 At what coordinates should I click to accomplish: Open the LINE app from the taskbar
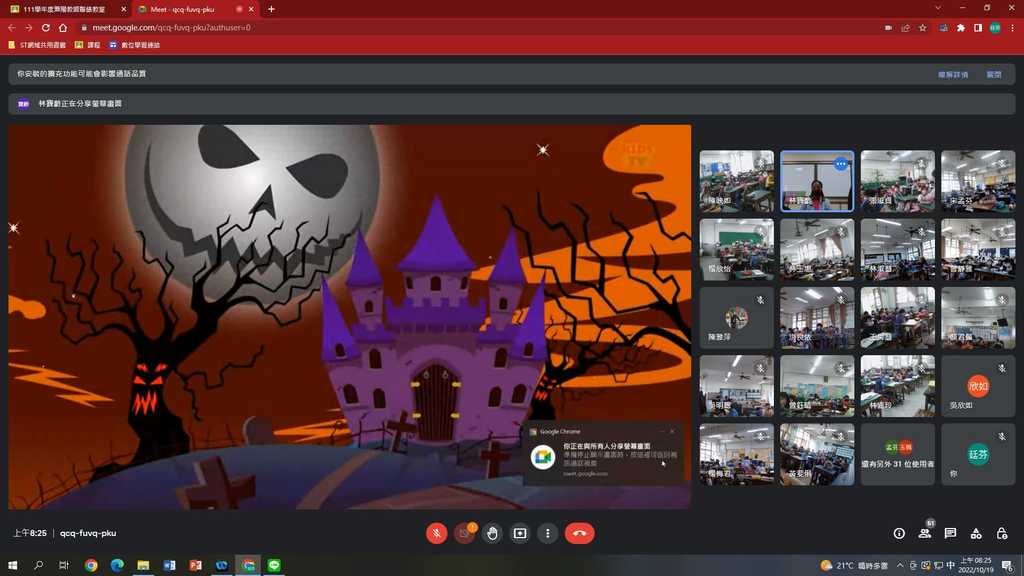274,566
